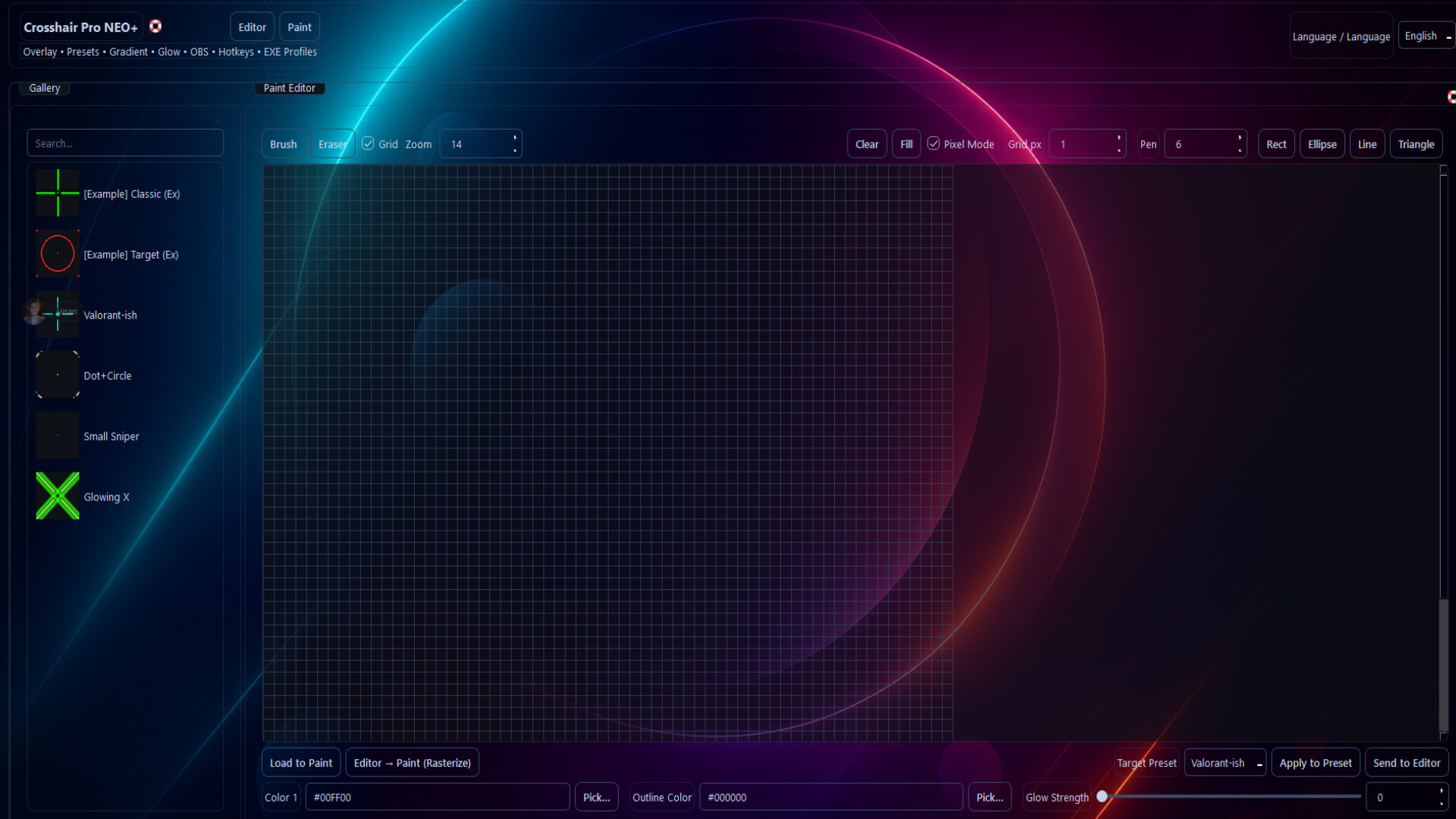Fill the canvas with Fill tool
The height and width of the screenshot is (819, 1456).
pos(905,143)
